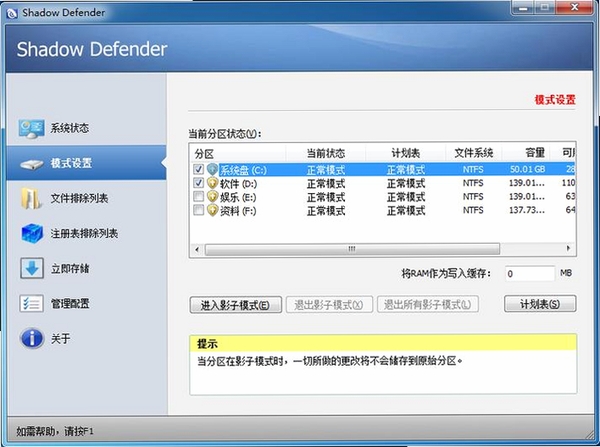Viewport: 600px width, 447px height.
Task: Click the partition list horizontal scrollbar thumb
Action: (x=352, y=249)
